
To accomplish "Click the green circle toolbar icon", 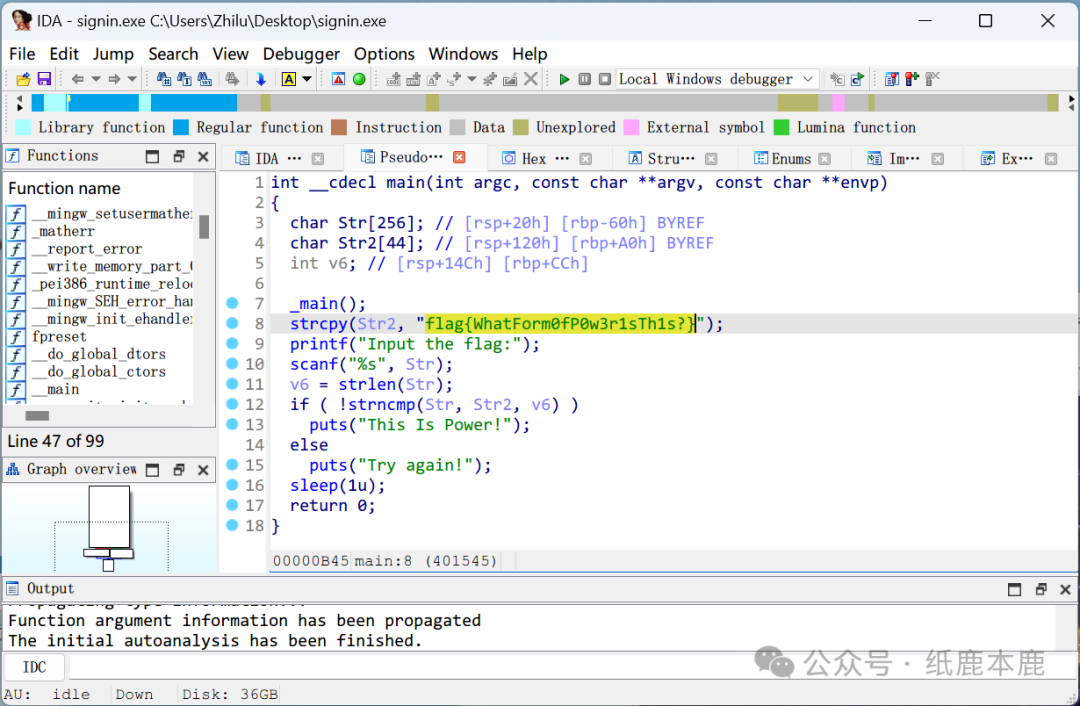I will click(359, 79).
